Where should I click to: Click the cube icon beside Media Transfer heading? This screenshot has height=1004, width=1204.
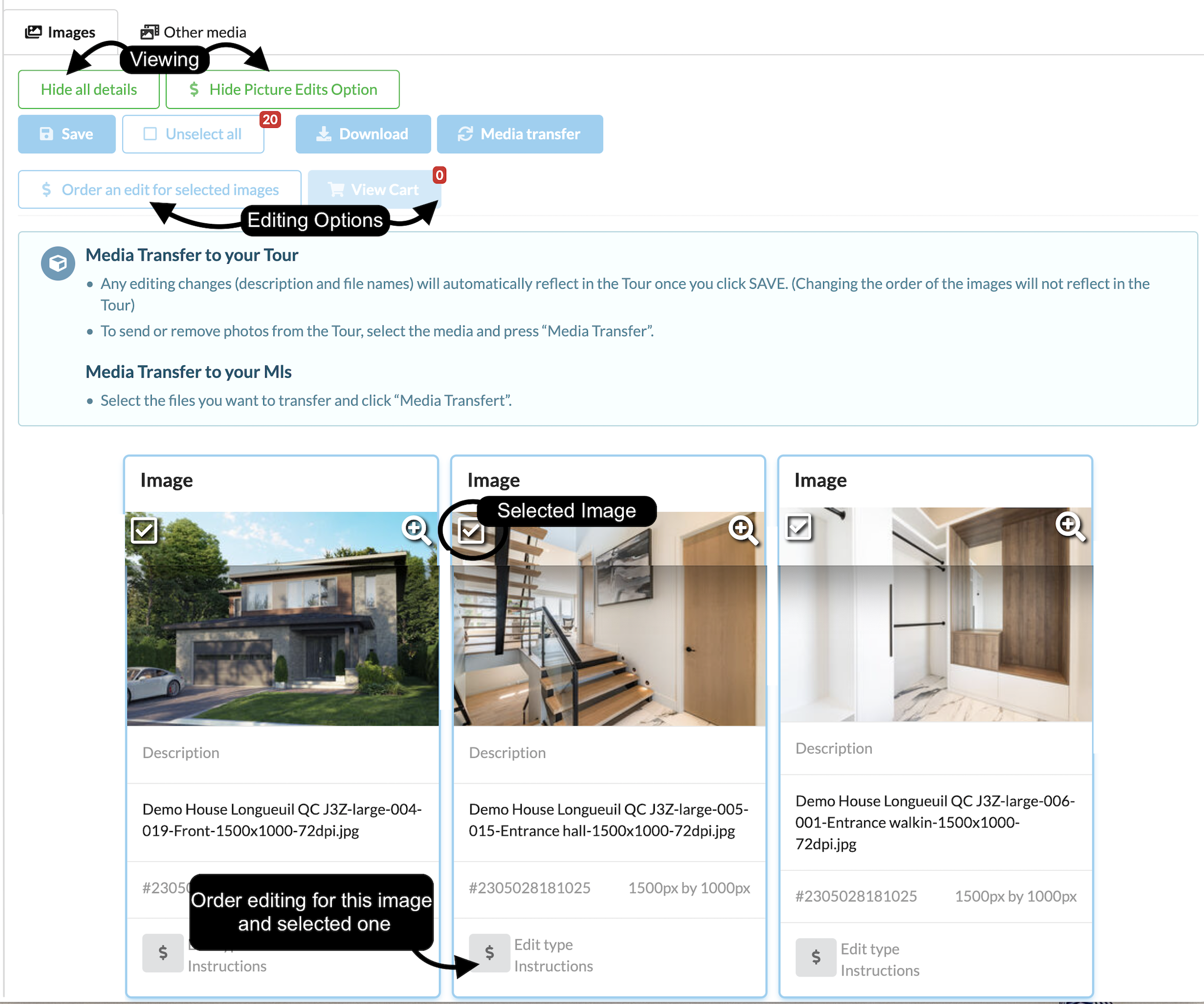point(58,263)
